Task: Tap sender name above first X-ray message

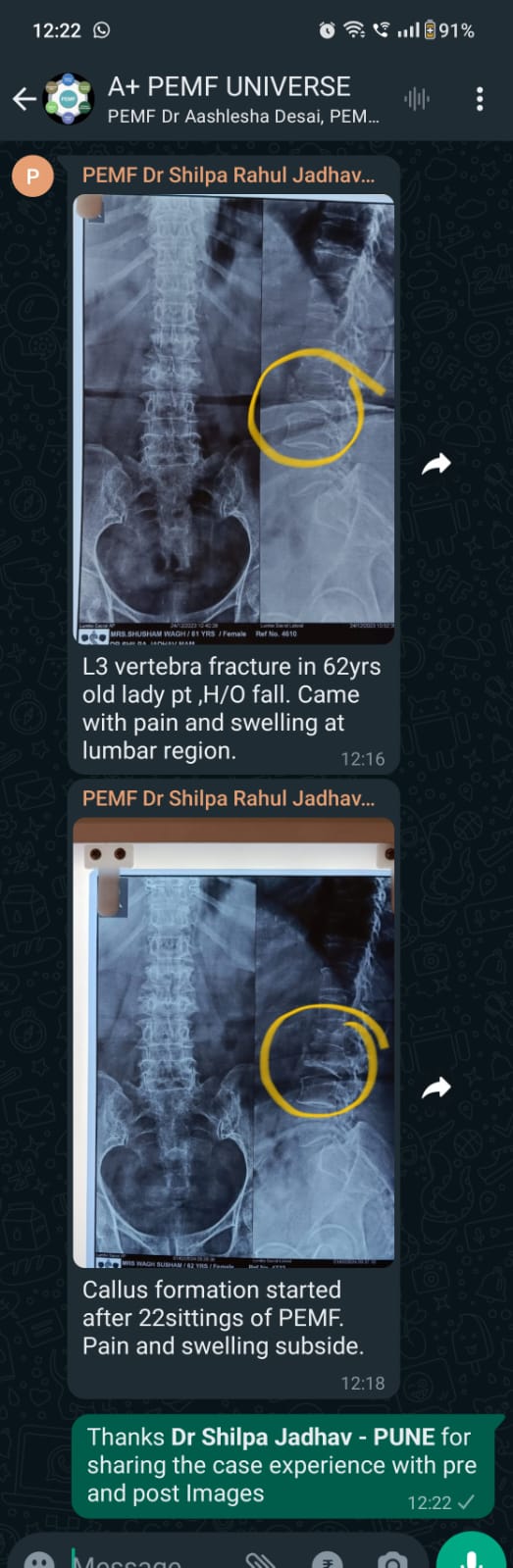Action: click(228, 176)
